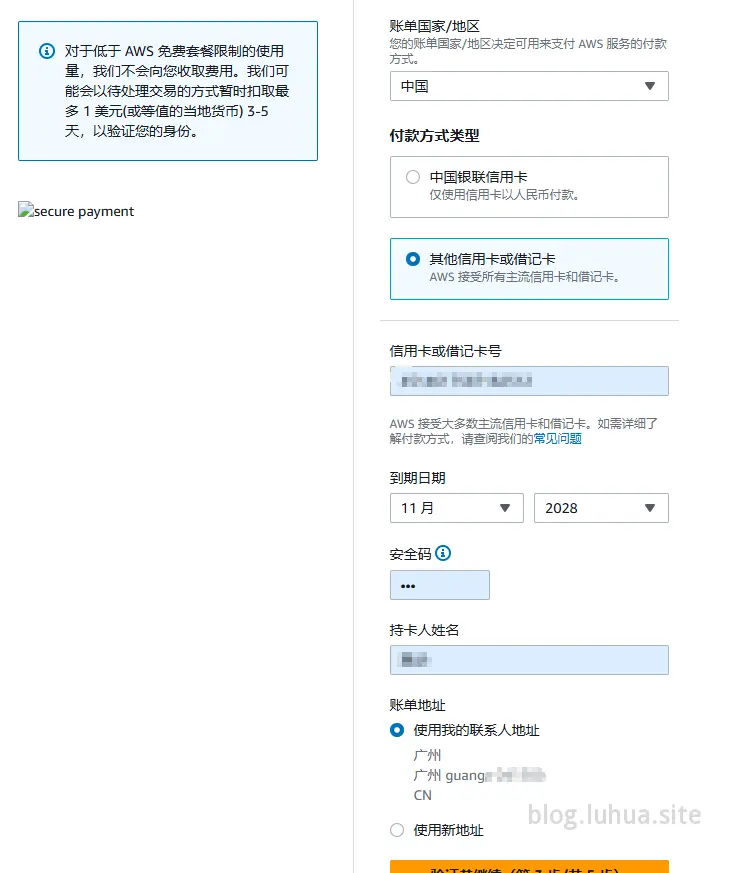Click the text AWS 接受所有主流信用卡和借记卡。
This screenshot has width=738, height=873.
524,277
